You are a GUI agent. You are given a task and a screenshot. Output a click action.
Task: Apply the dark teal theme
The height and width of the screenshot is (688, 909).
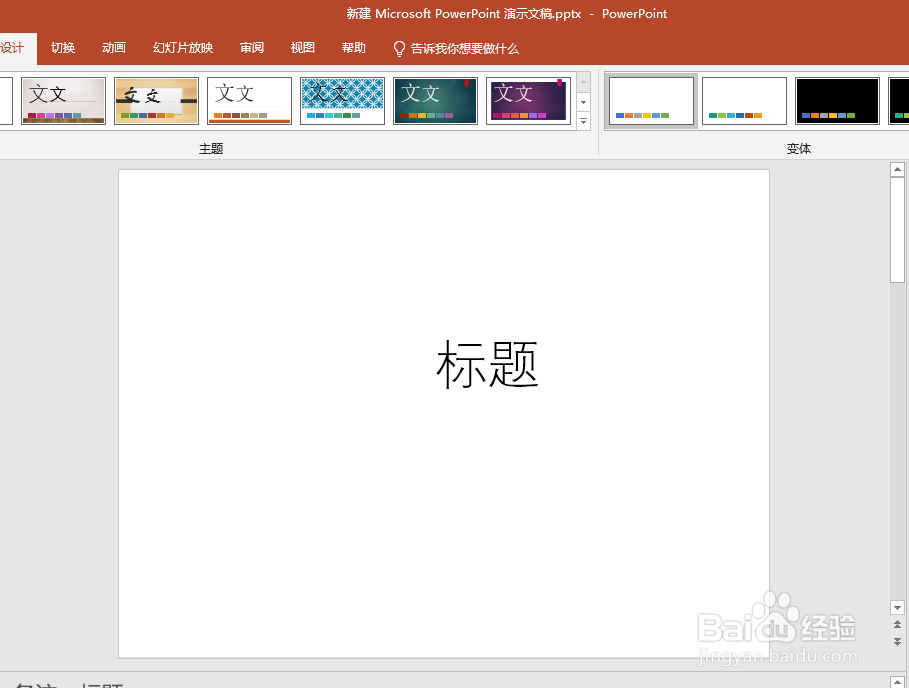click(x=435, y=100)
